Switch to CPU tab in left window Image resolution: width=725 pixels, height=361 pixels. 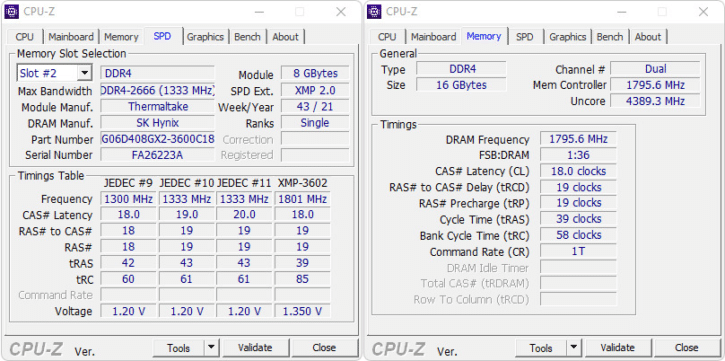[x=25, y=37]
